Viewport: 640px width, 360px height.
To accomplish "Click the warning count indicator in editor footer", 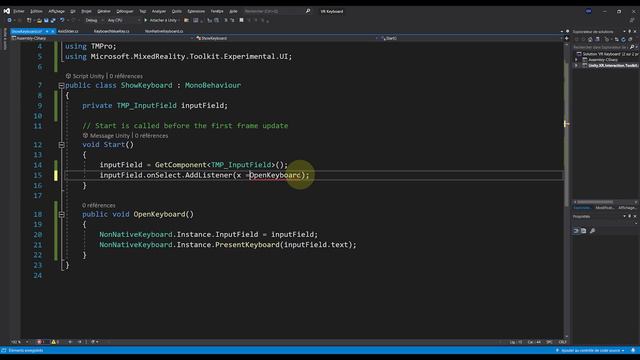I will click(x=56, y=342).
